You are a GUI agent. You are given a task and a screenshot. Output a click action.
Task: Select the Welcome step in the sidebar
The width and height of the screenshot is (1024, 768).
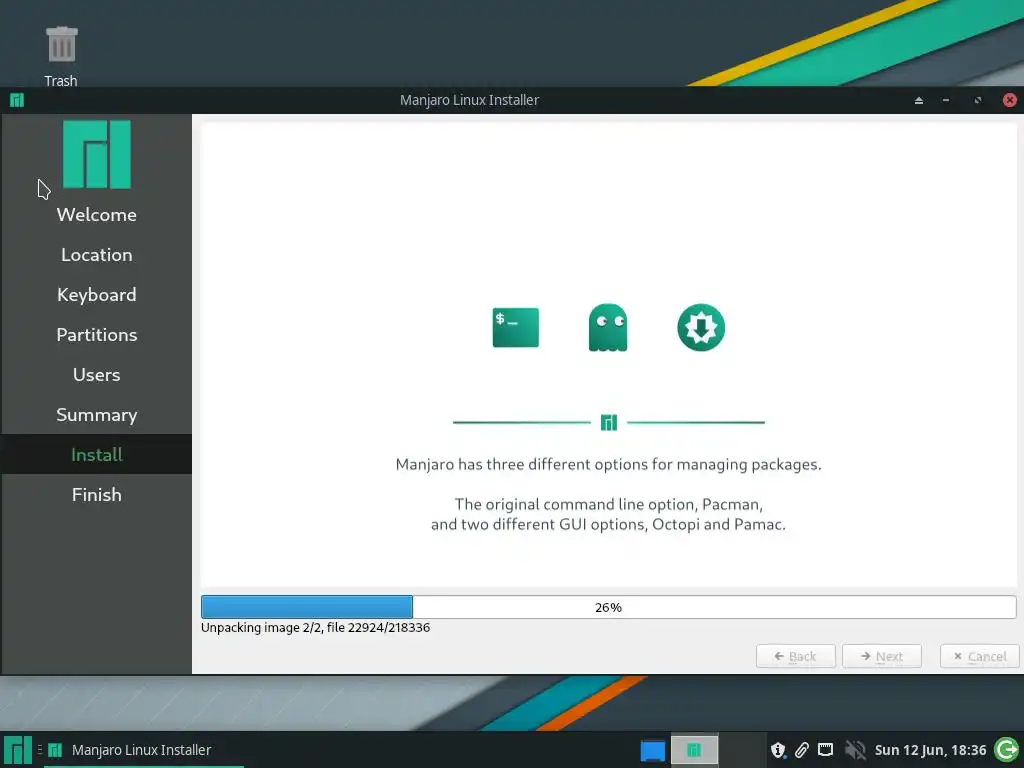coord(97,214)
